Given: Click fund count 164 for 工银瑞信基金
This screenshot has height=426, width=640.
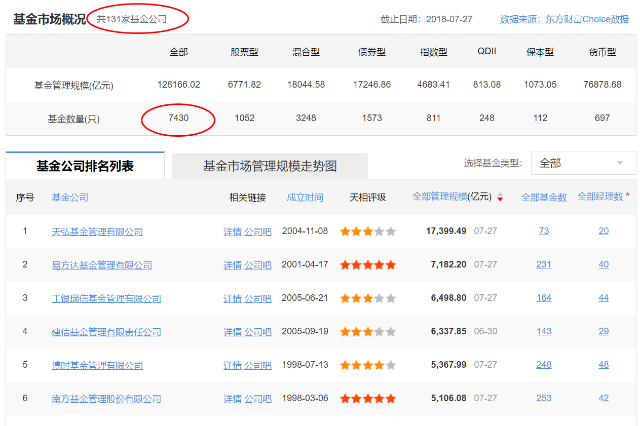Looking at the screenshot, I should click(x=544, y=298).
